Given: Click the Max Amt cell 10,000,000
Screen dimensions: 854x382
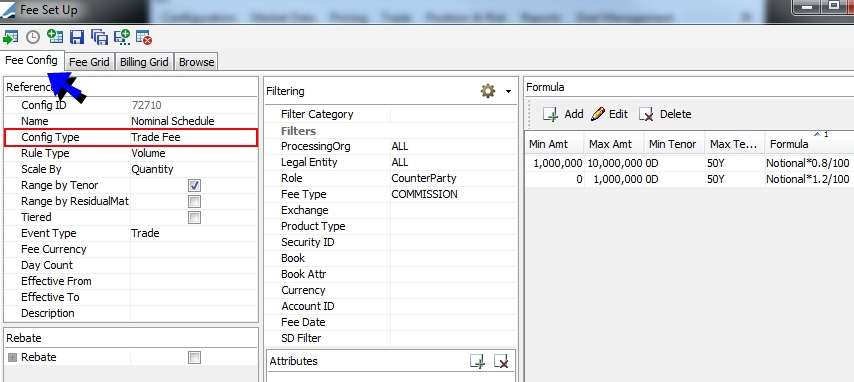Looking at the screenshot, I should 614,163.
